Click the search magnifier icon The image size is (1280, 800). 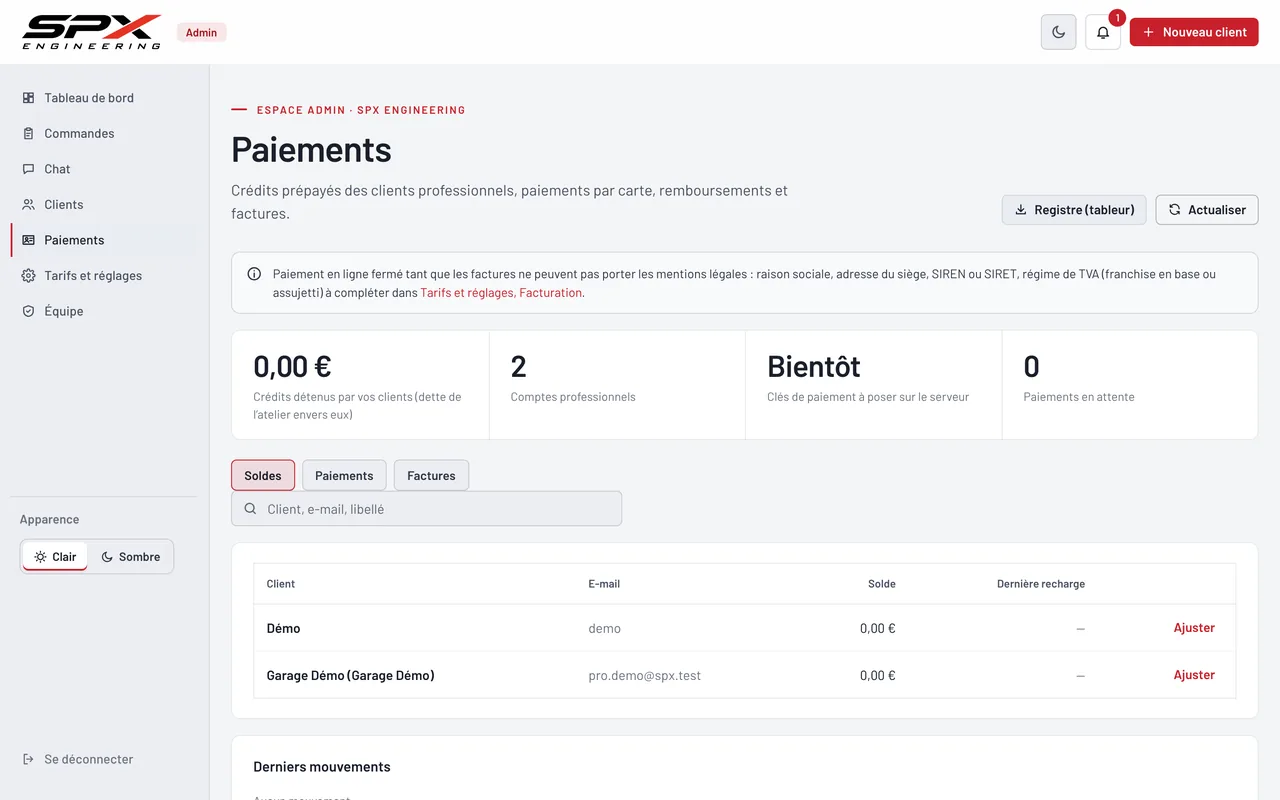(x=250, y=509)
